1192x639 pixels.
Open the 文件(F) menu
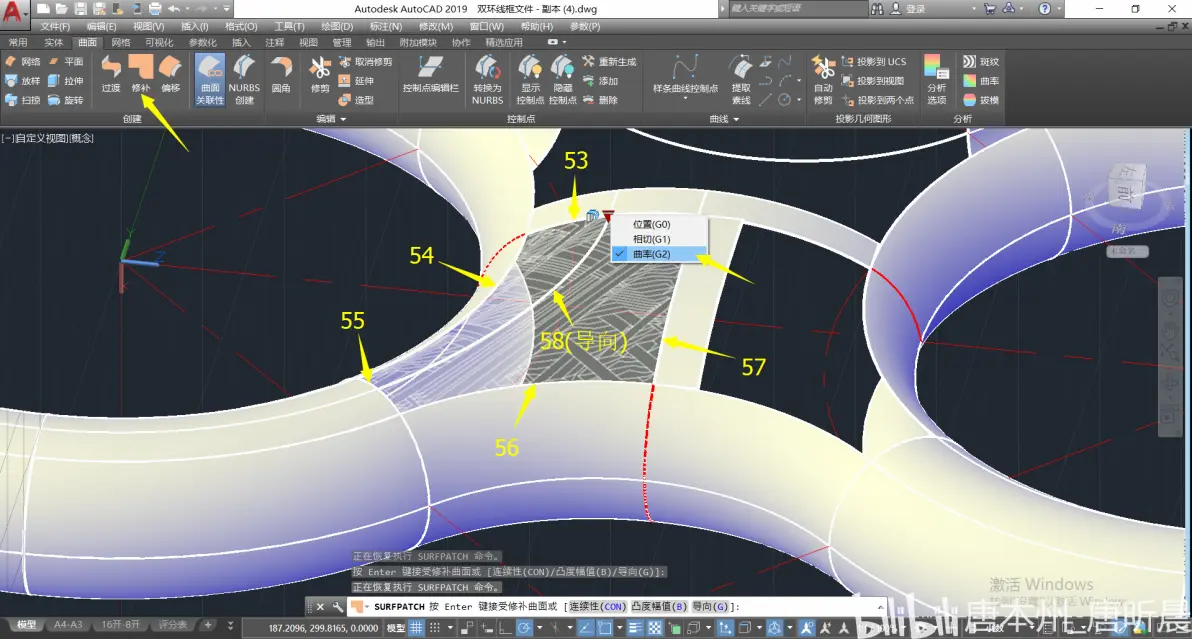click(x=55, y=27)
